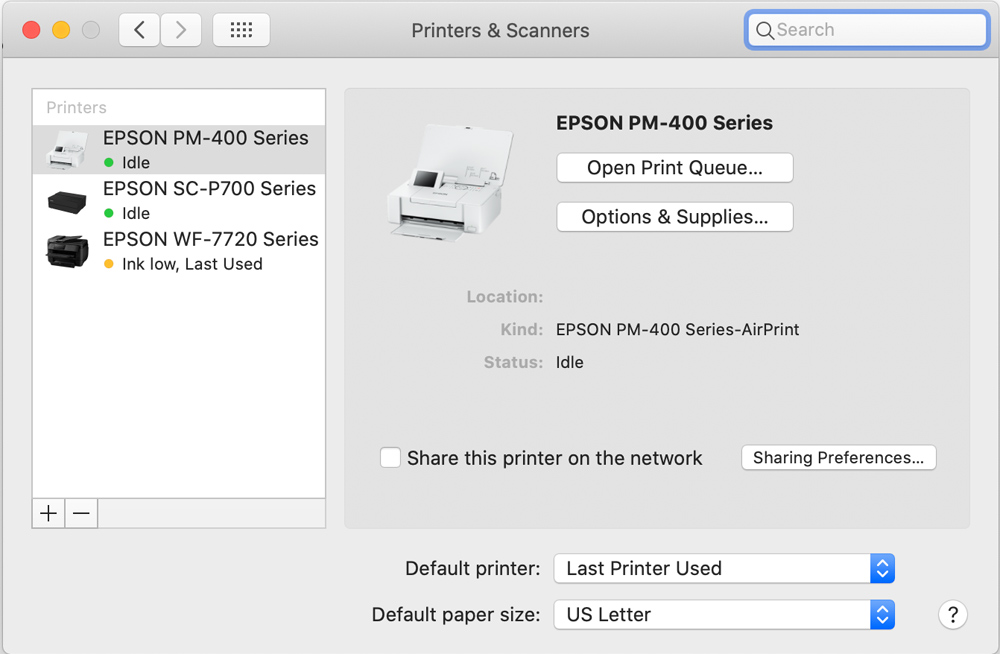Click the forward navigation arrow
Viewport: 1000px width, 654px height.
pyautogui.click(x=181, y=30)
